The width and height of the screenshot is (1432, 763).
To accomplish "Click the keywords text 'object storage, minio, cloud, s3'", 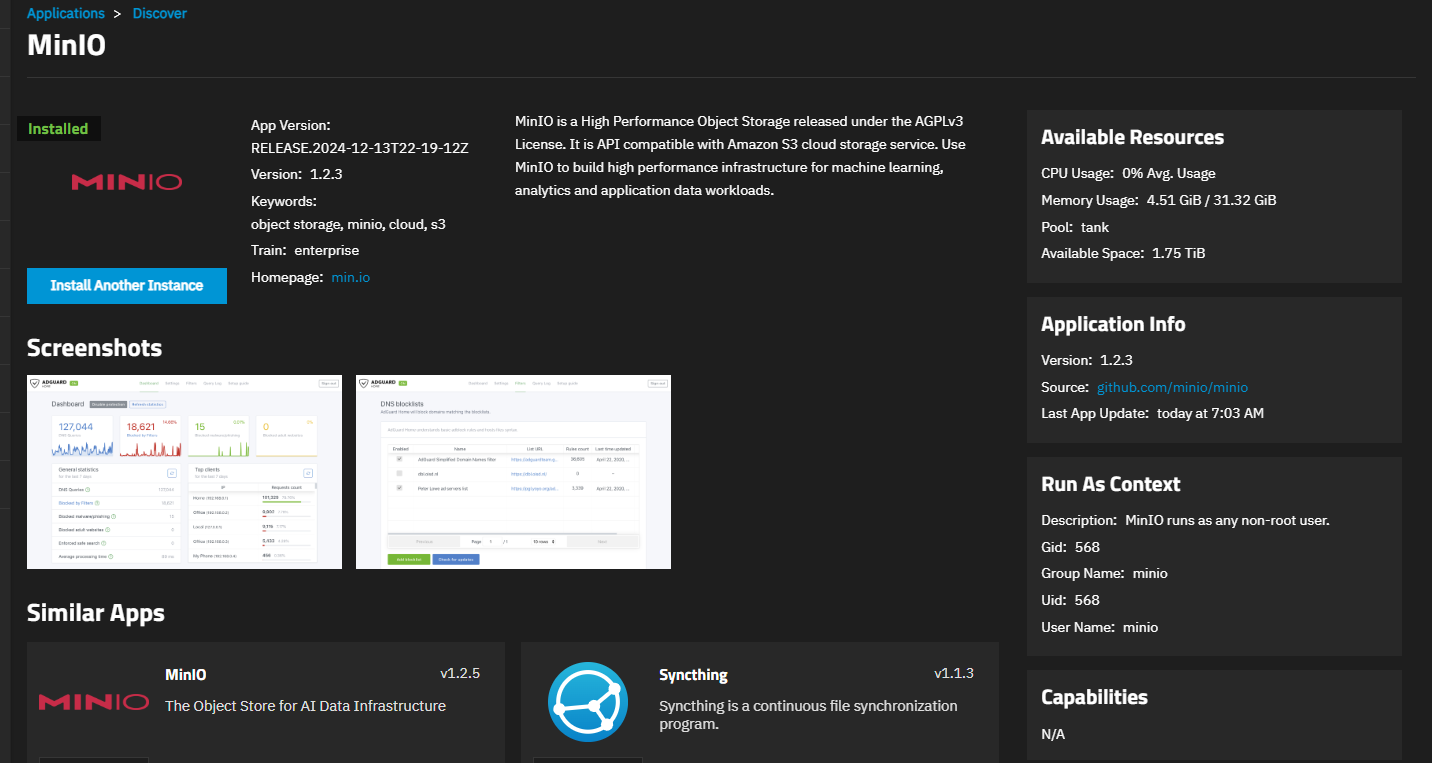I will point(348,224).
